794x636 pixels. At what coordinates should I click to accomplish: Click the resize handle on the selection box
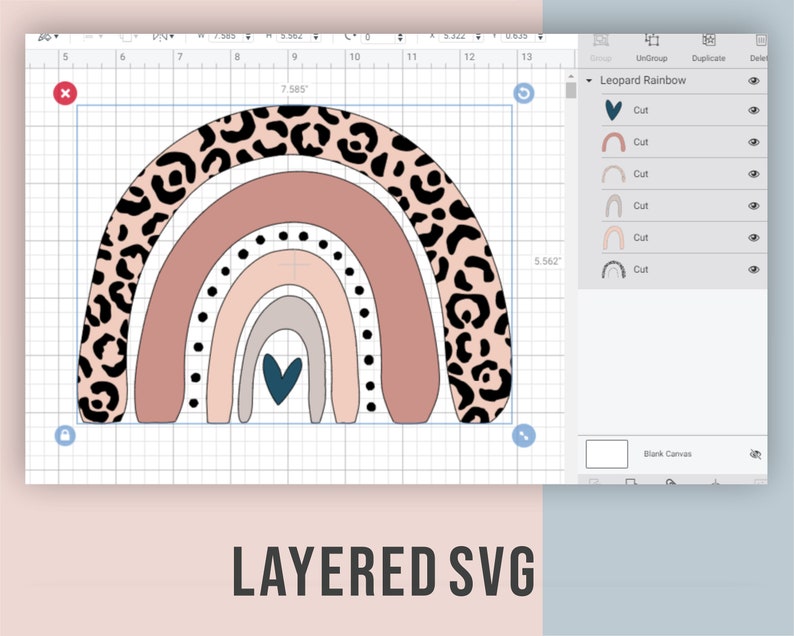[524, 435]
